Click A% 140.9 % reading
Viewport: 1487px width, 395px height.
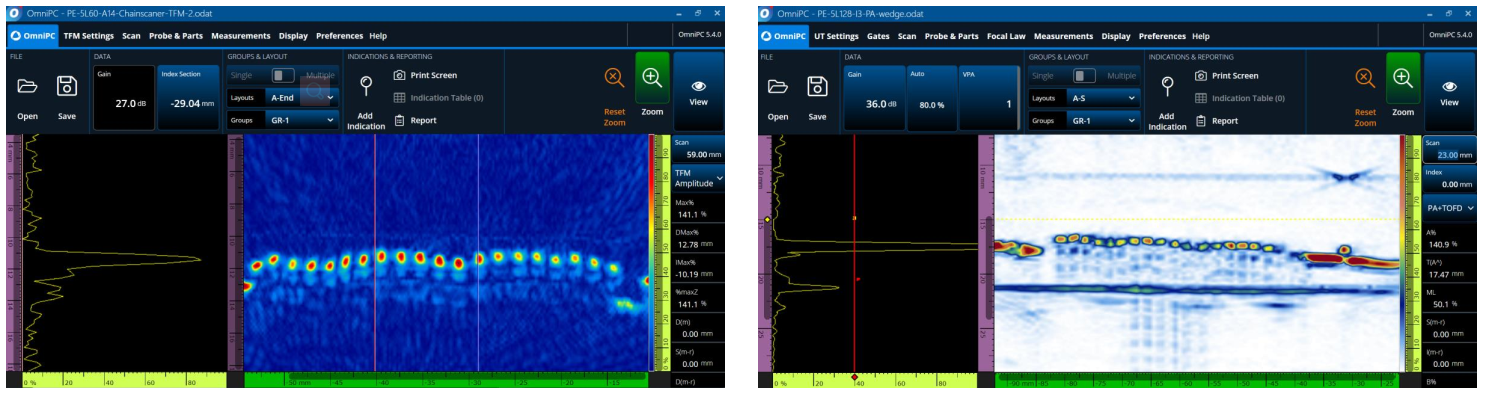point(1449,238)
